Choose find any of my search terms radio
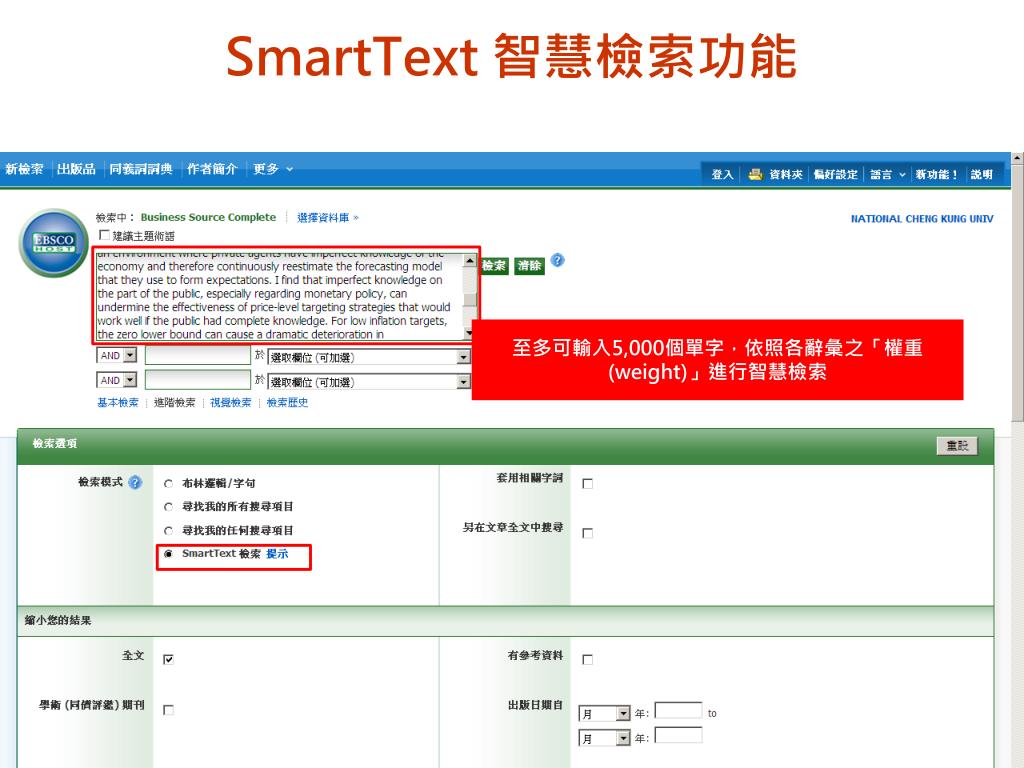Image resolution: width=1024 pixels, height=768 pixels. pyautogui.click(x=168, y=531)
